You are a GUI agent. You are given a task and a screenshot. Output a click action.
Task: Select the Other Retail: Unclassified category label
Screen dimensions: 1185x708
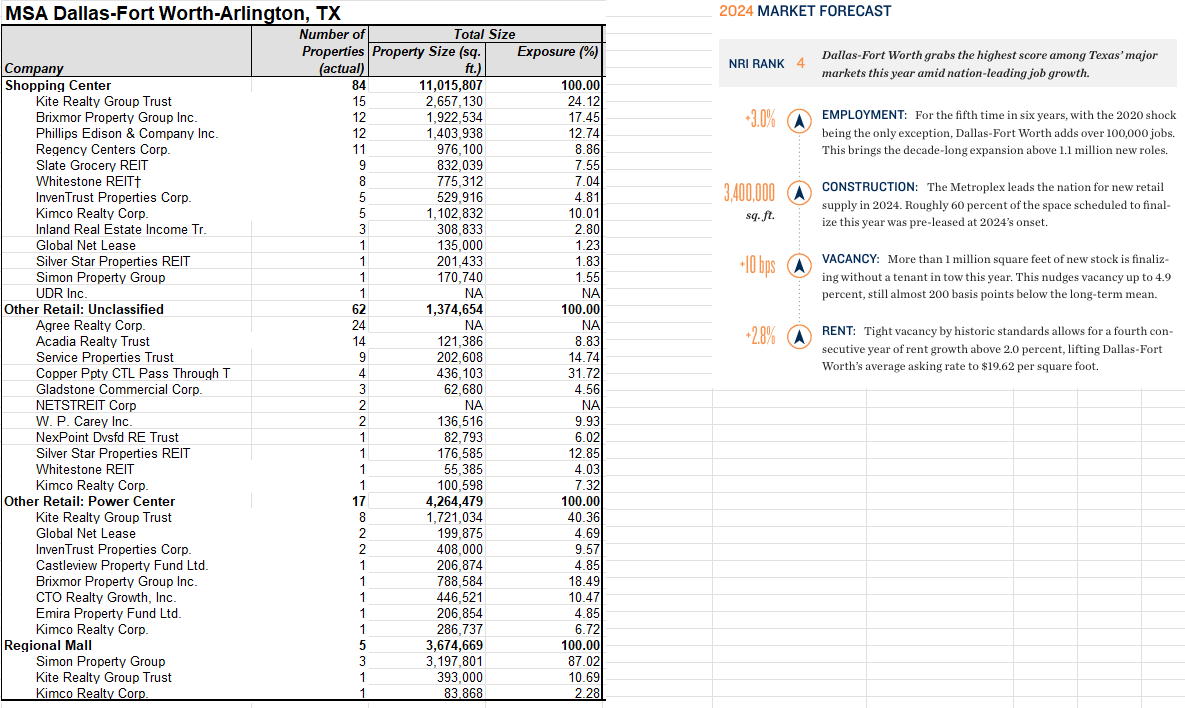pos(84,309)
